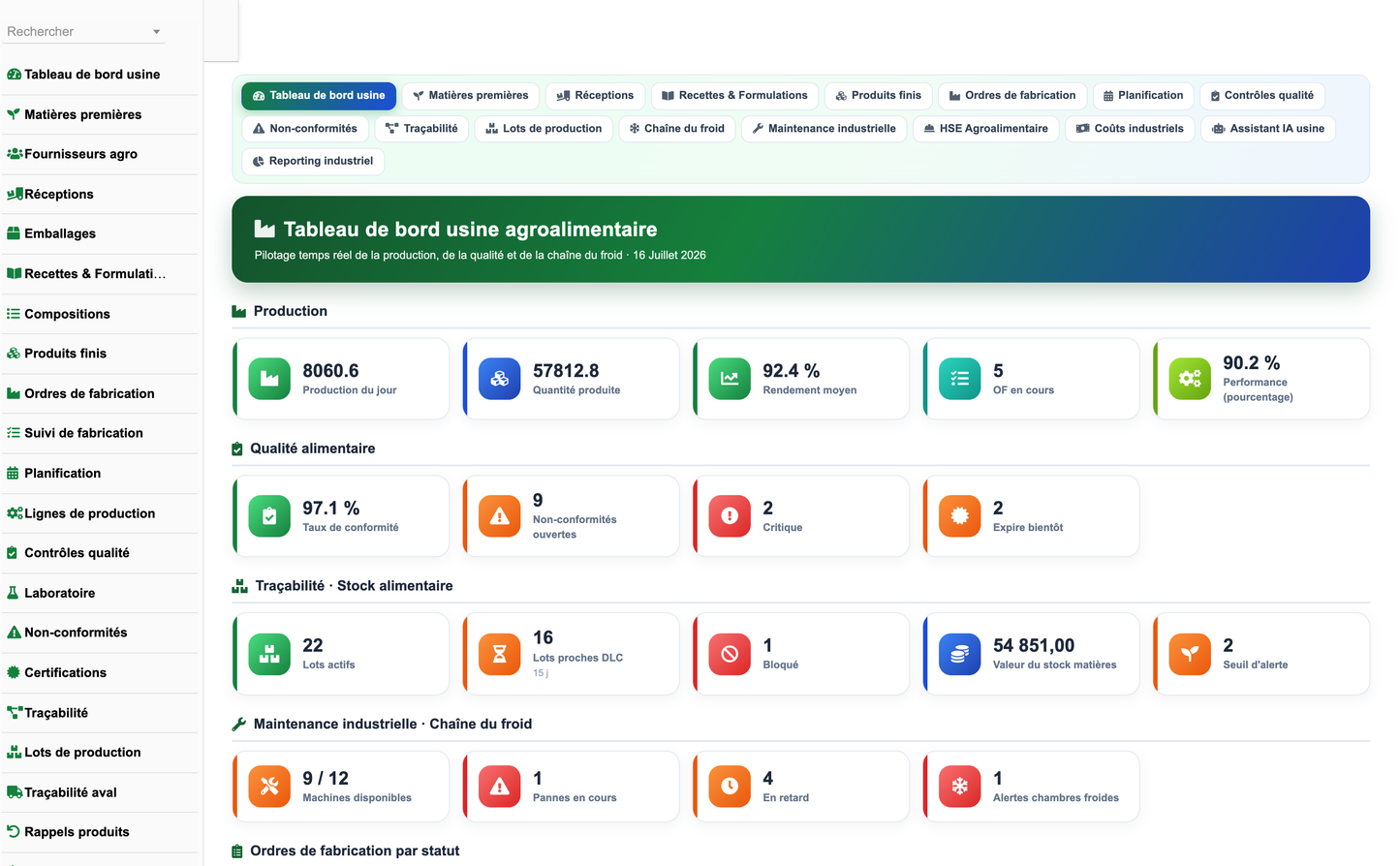Open the Rechercher dropdown arrow
This screenshot has height=866, width=1400.
[156, 32]
